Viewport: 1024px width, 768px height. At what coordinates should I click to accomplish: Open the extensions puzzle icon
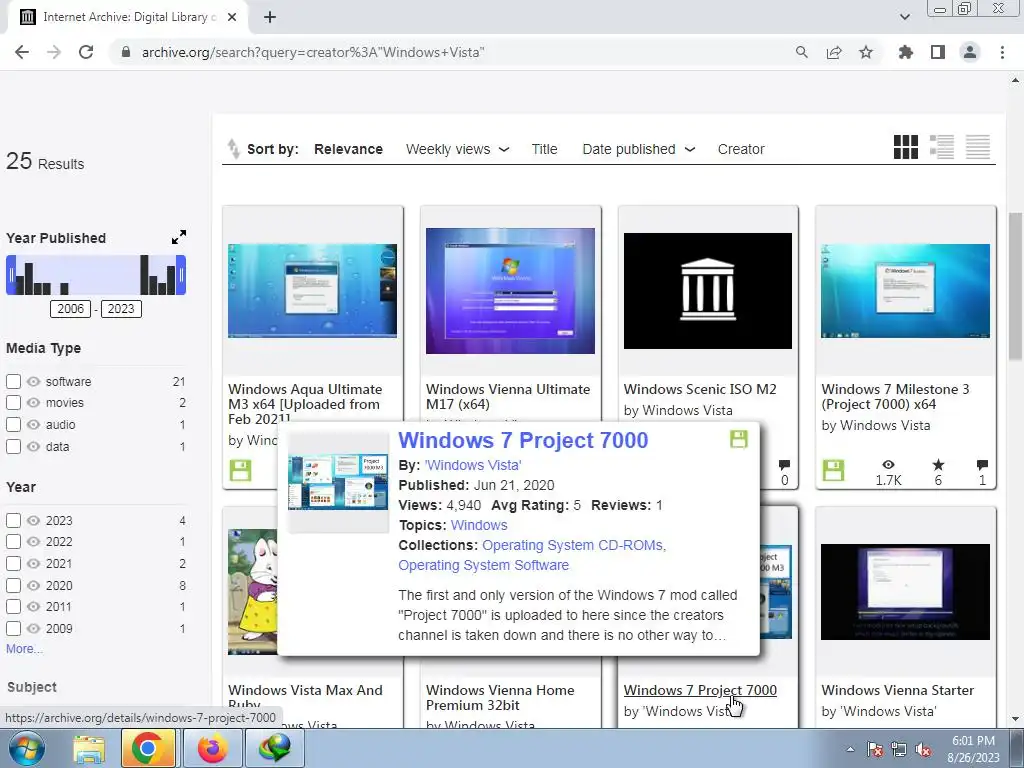point(906,52)
